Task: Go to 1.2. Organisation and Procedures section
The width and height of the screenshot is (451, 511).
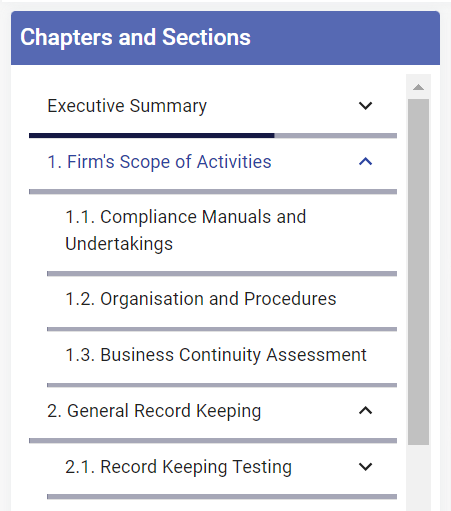Action: click(201, 299)
